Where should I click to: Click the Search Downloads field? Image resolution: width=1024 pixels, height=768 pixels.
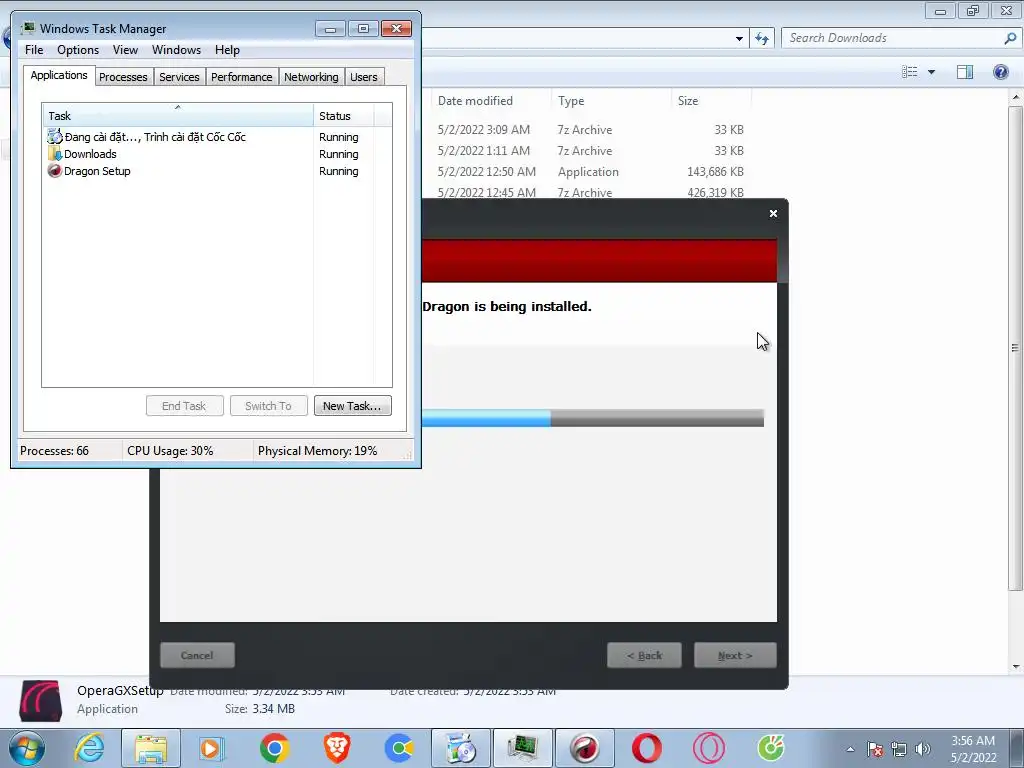coord(893,39)
